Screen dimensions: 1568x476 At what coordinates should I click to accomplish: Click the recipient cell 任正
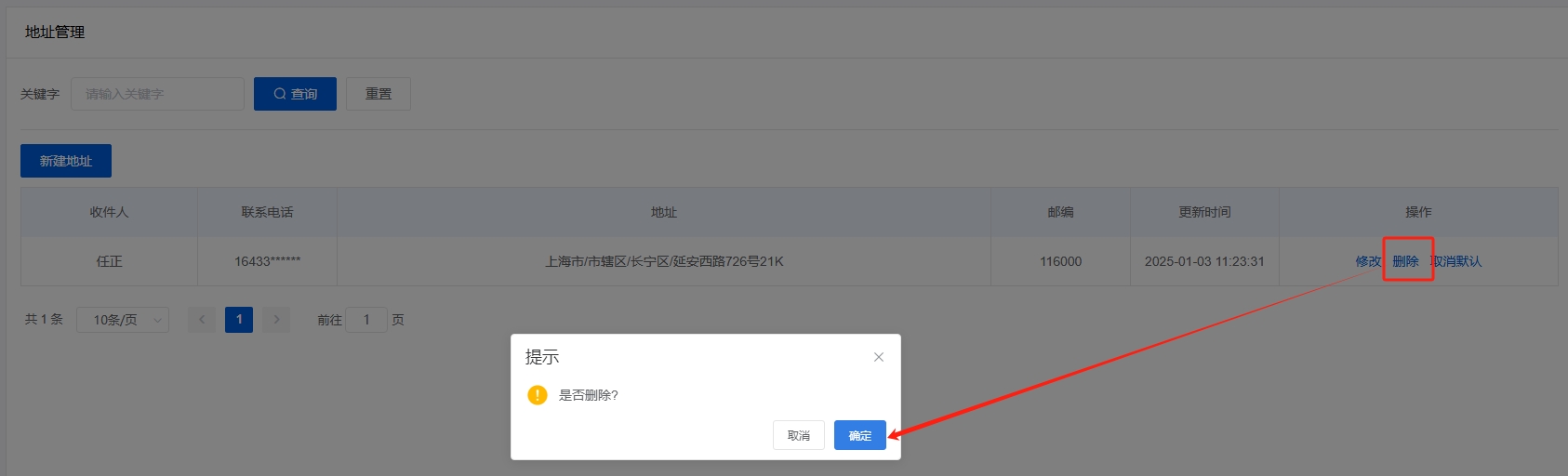coord(110,261)
